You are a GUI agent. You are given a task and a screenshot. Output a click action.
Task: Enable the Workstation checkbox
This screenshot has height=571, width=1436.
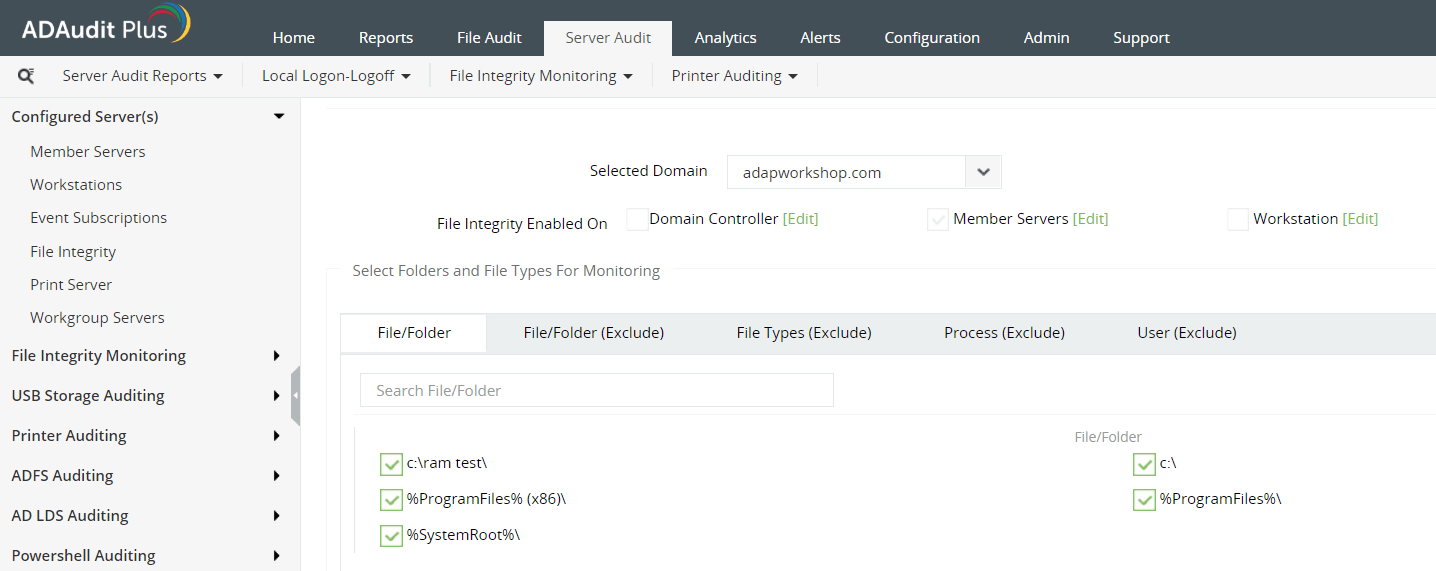tap(1238, 220)
